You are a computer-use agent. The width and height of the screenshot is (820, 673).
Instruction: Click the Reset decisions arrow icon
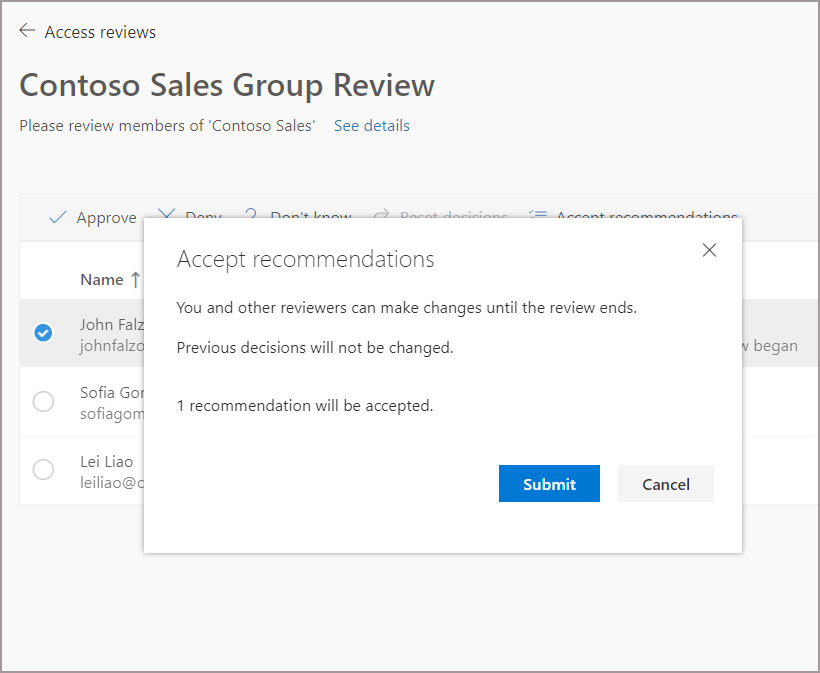381,215
